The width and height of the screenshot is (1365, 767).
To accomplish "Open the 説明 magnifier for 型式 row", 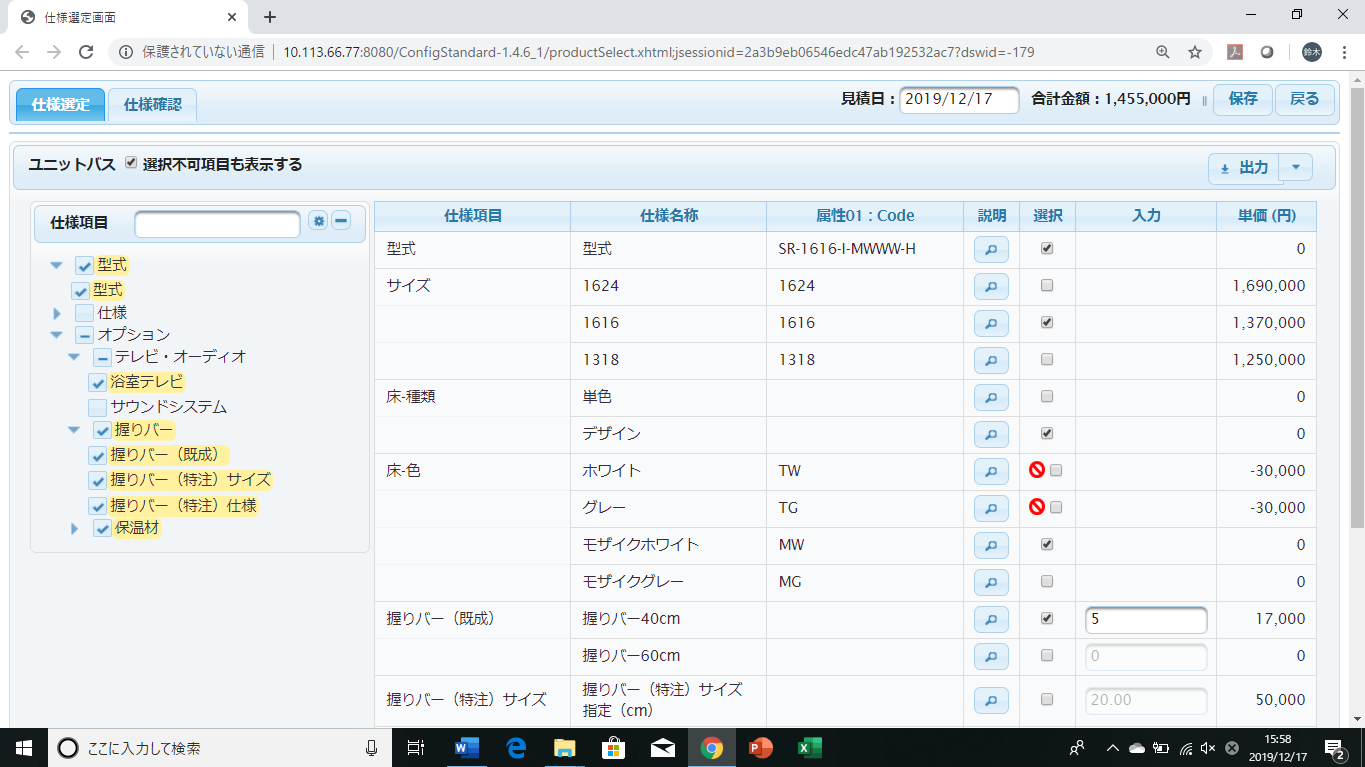I will click(x=990, y=248).
